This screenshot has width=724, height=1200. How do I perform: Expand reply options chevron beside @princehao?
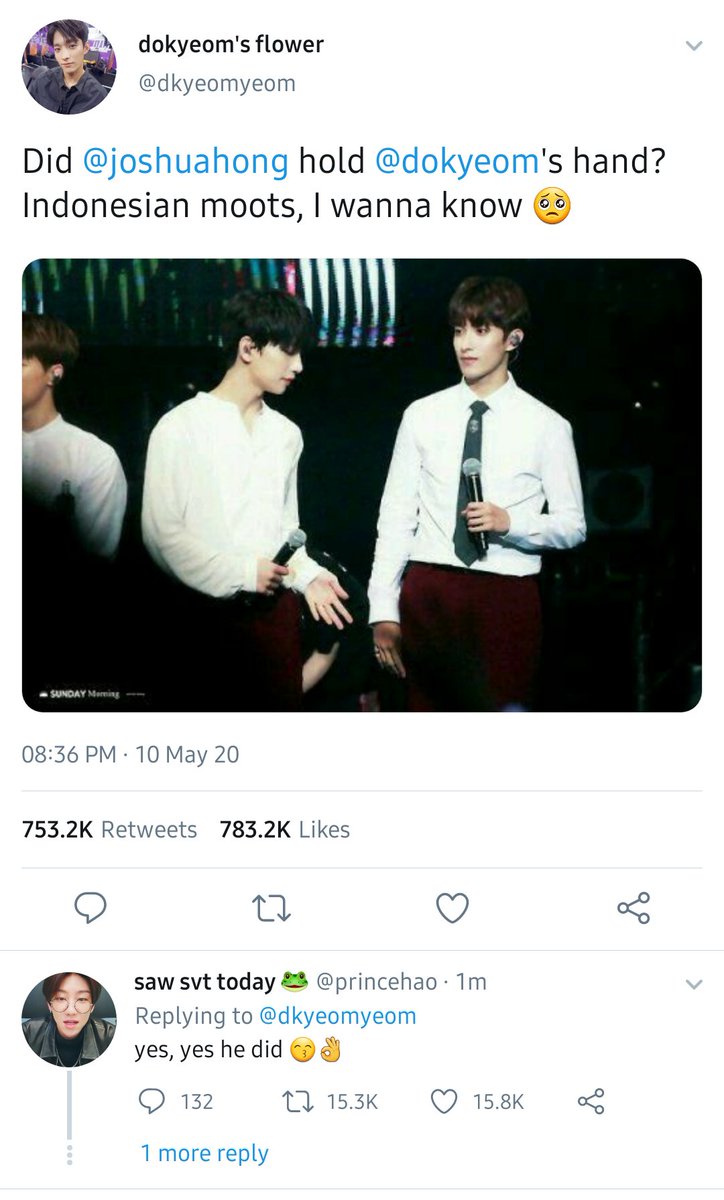click(692, 985)
